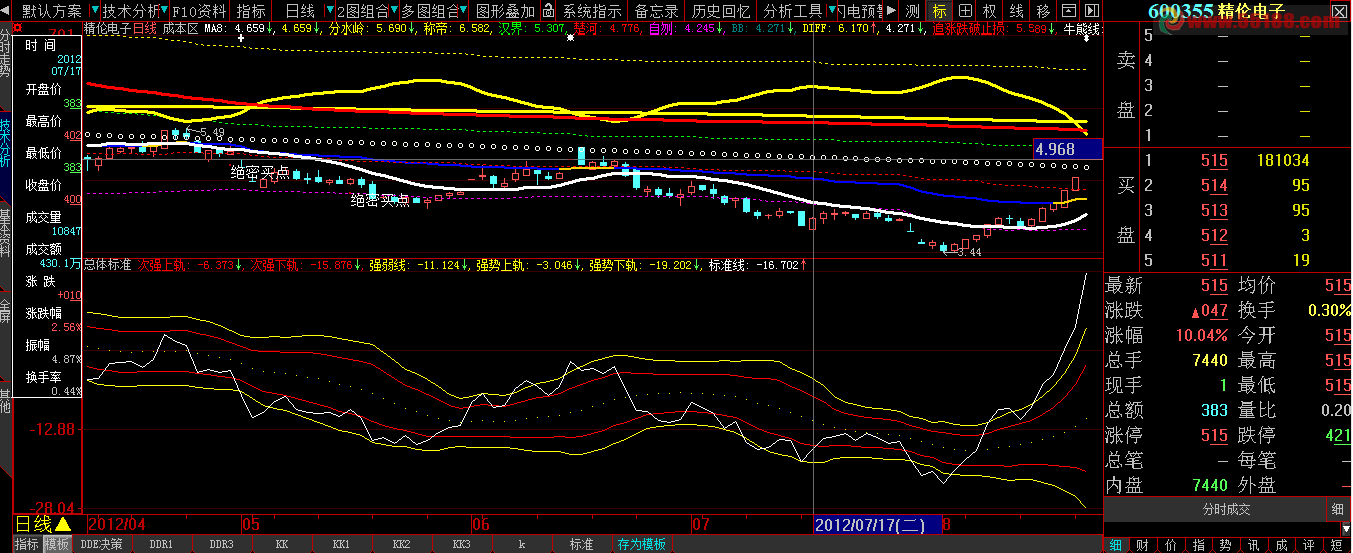Click the 移 move tool icon
The width and height of the screenshot is (1353, 553).
(x=1043, y=11)
